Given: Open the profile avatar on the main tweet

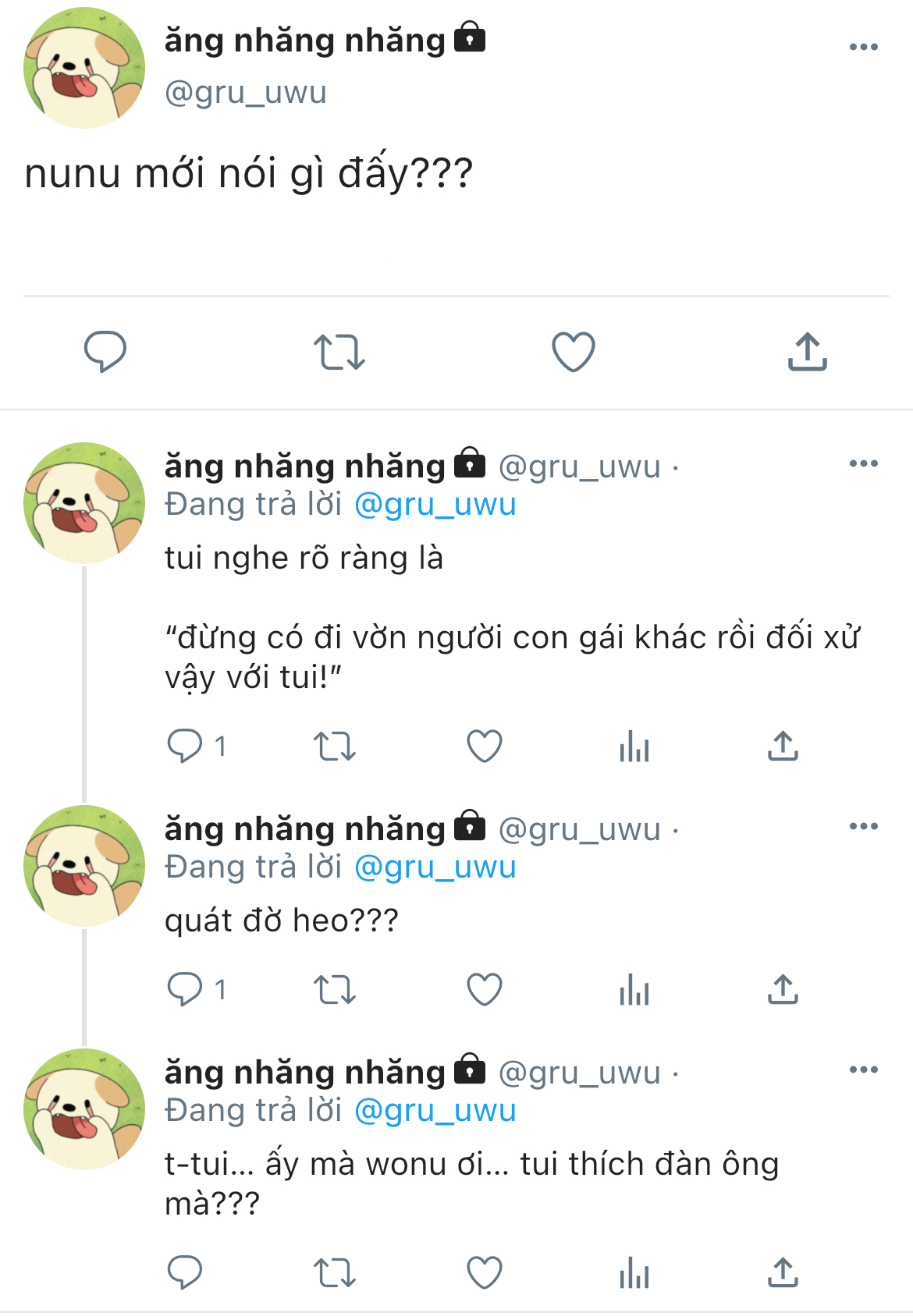Looking at the screenshot, I should (84, 68).
